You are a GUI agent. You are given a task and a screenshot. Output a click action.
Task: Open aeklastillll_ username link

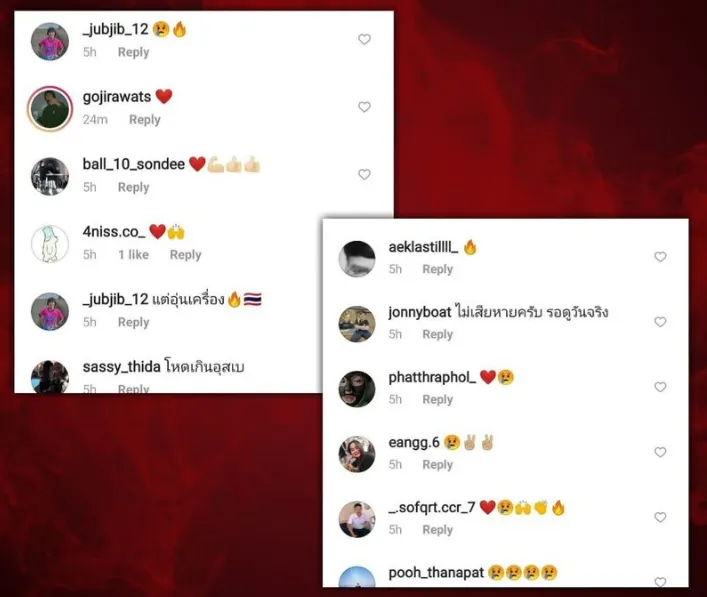point(423,247)
